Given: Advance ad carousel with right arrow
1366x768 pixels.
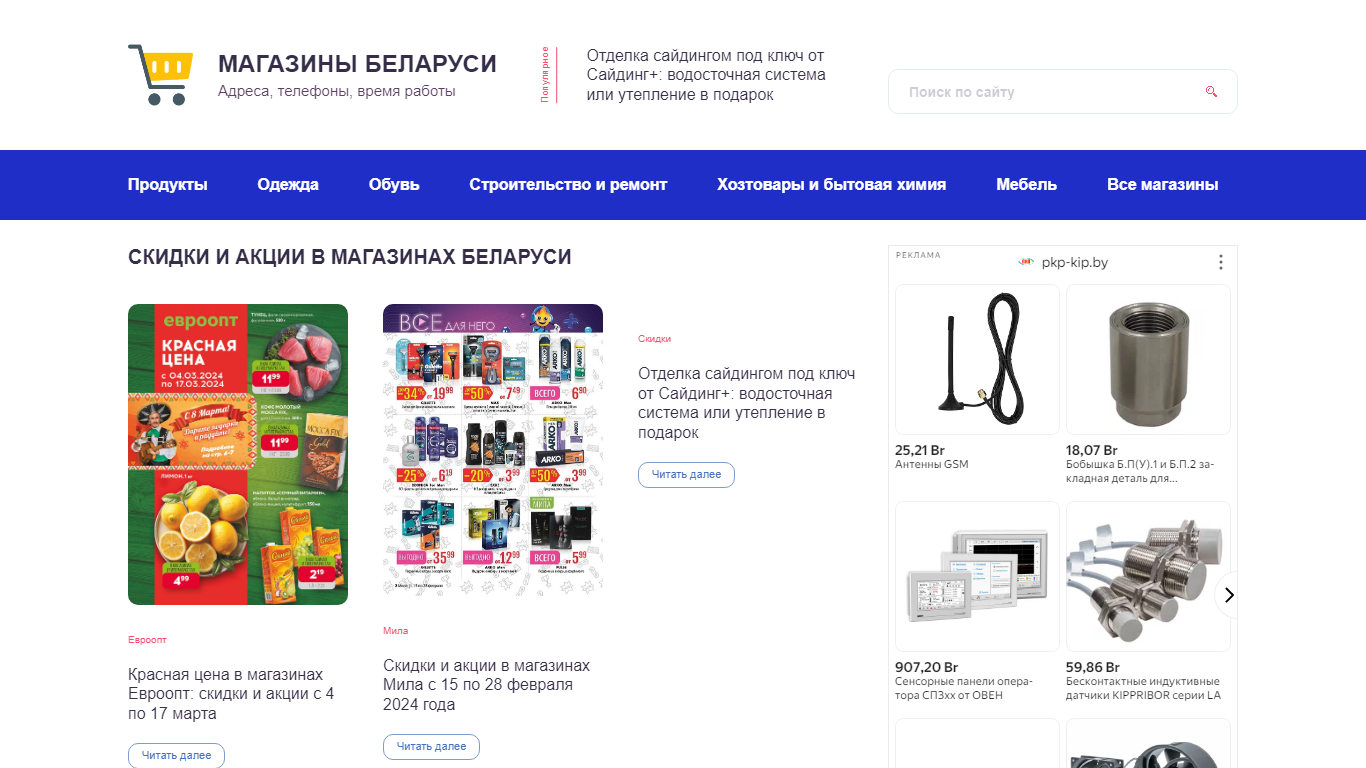Looking at the screenshot, I should [x=1229, y=595].
